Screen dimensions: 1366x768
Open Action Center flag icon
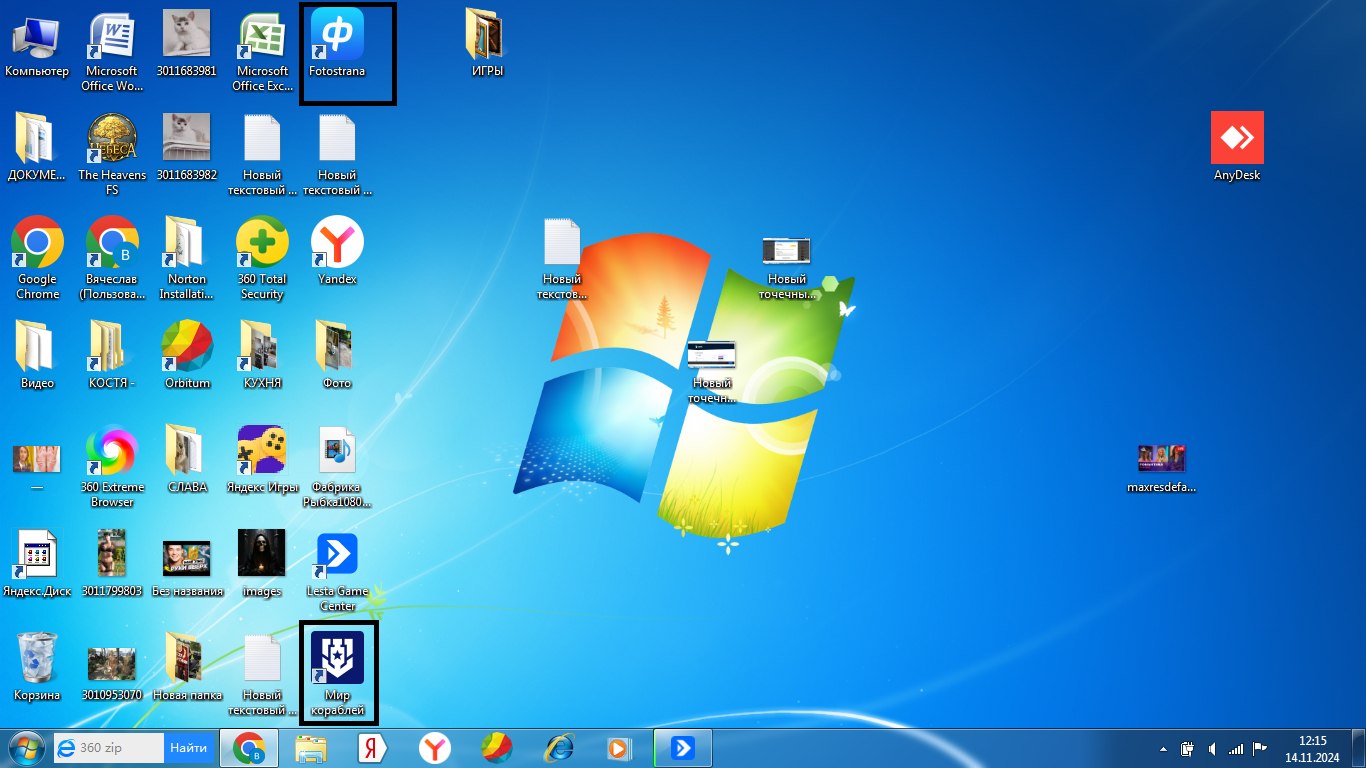point(1260,748)
